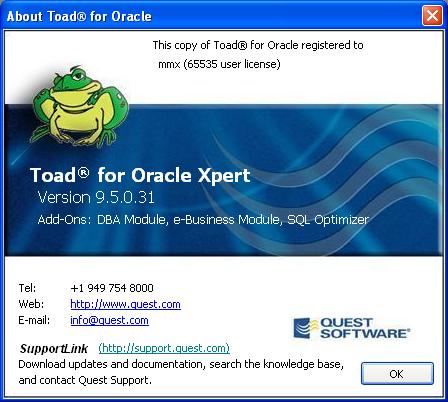448x402 pixels.
Task: Click the Web: label
Action: 31,304
